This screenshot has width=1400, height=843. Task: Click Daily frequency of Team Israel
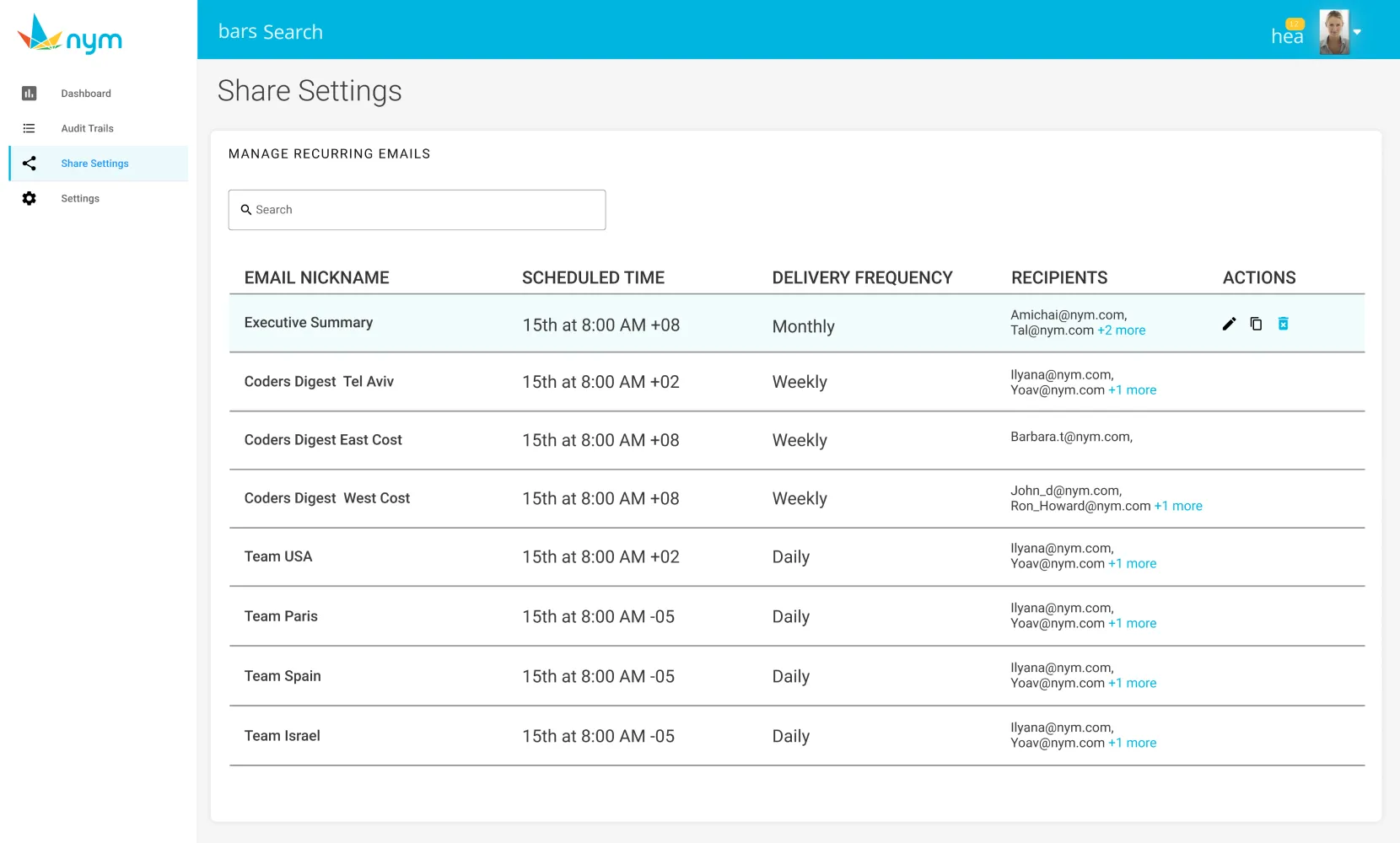pos(791,737)
